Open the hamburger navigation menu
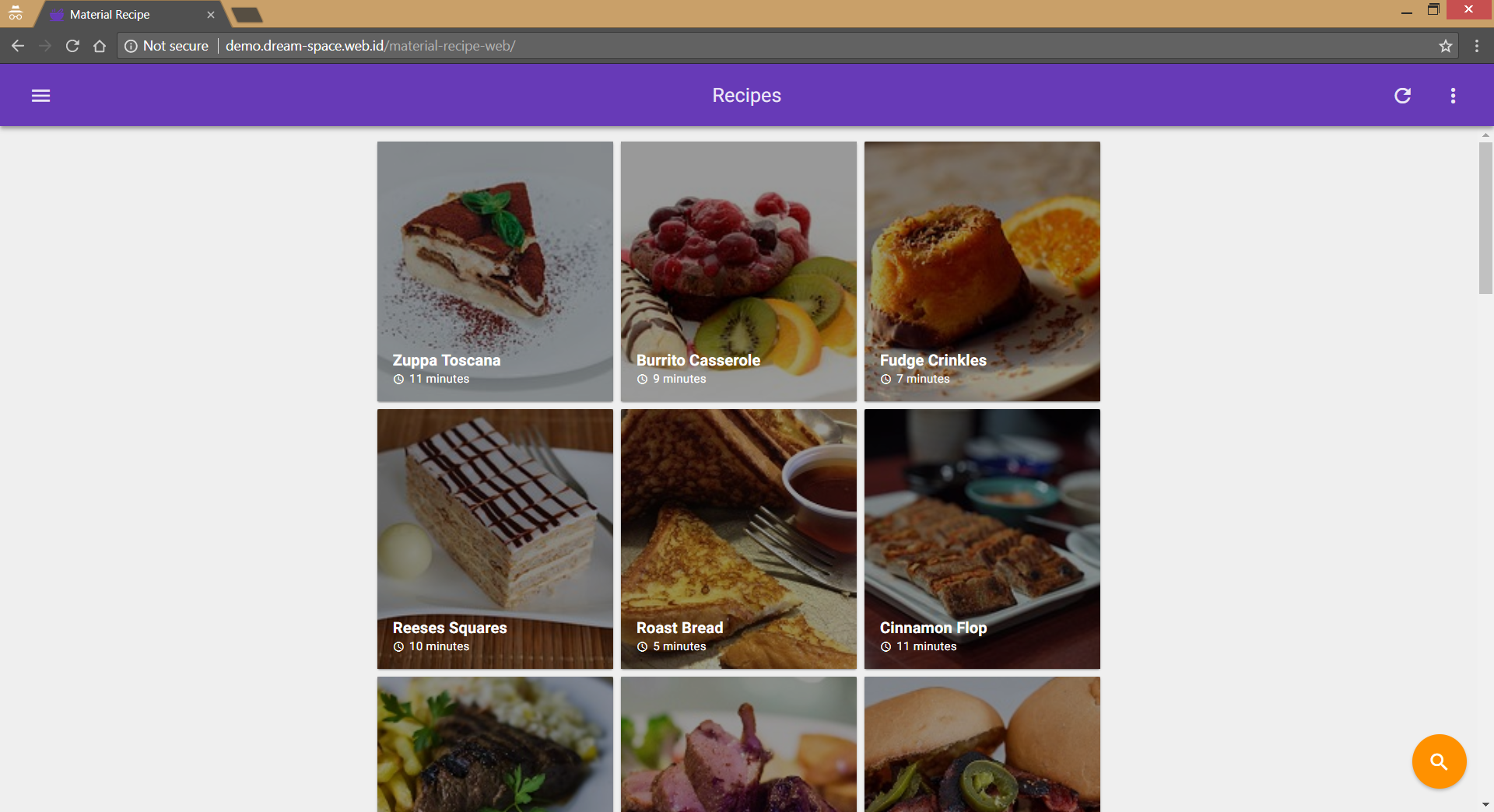Image resolution: width=1494 pixels, height=812 pixels. point(40,96)
